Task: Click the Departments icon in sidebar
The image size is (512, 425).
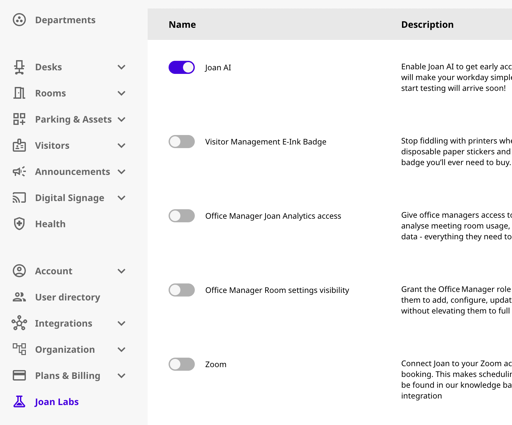Action: click(19, 20)
